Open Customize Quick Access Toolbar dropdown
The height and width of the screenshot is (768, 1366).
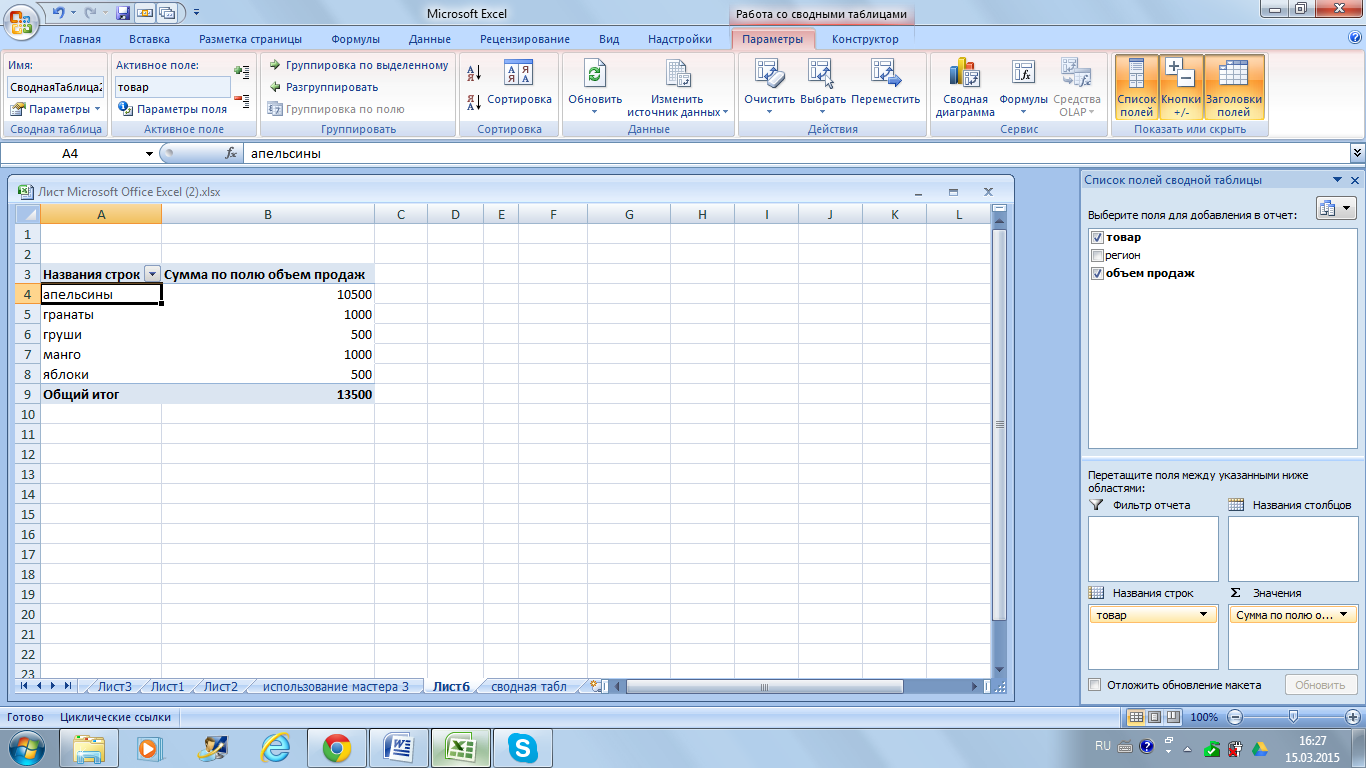195,13
